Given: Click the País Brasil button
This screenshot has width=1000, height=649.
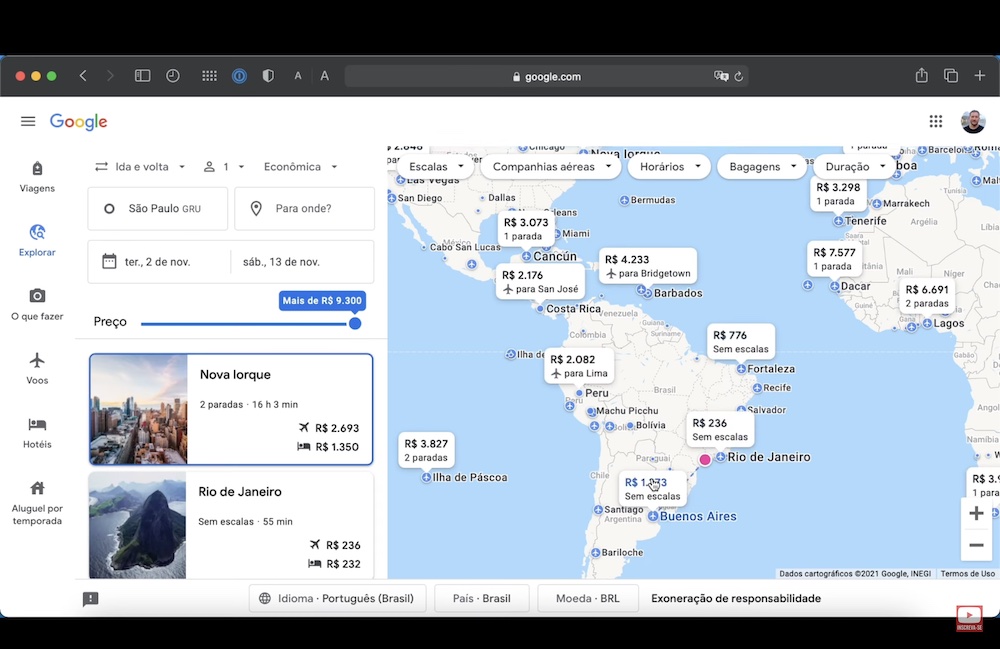Looking at the screenshot, I should [482, 599].
